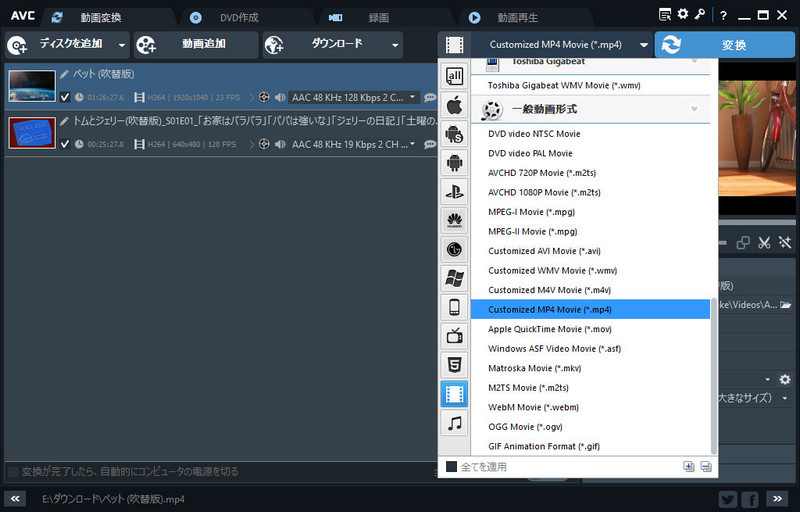Image resolution: width=800 pixels, height=512 pixels.
Task: Click the manage profiles icon in dropdown footer
Action: (706, 466)
